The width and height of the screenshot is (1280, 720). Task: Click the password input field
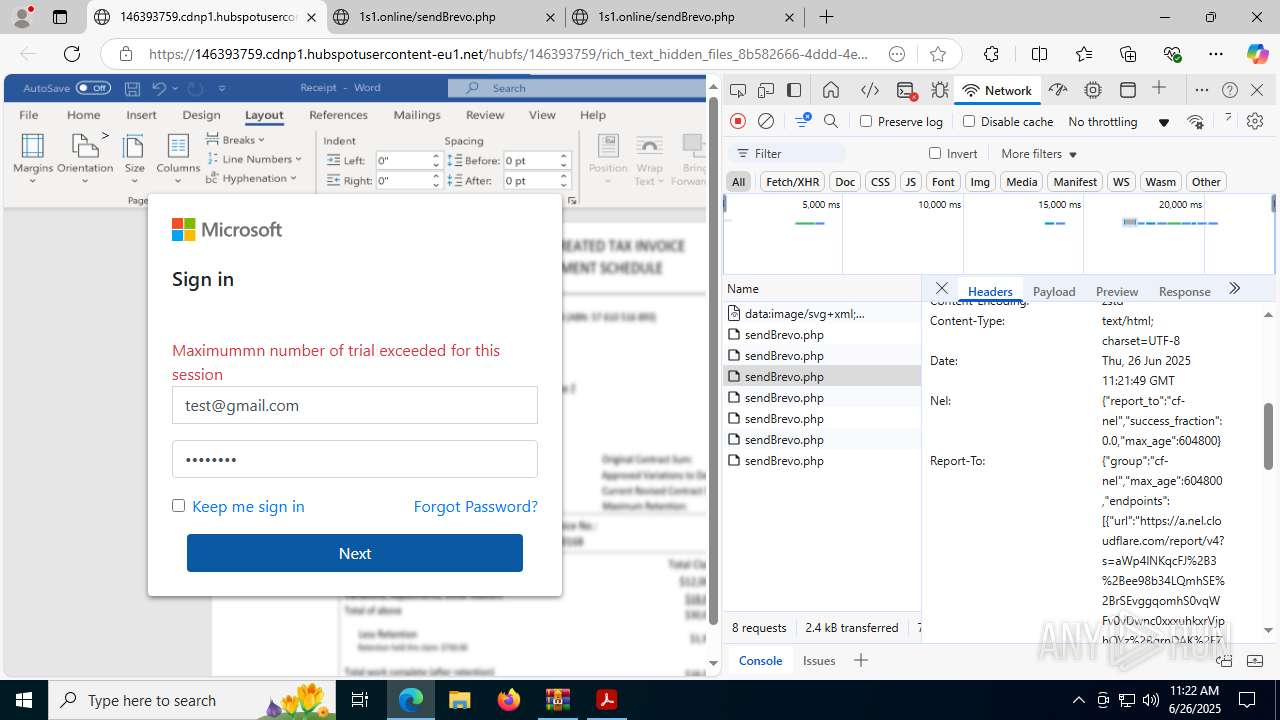point(355,459)
